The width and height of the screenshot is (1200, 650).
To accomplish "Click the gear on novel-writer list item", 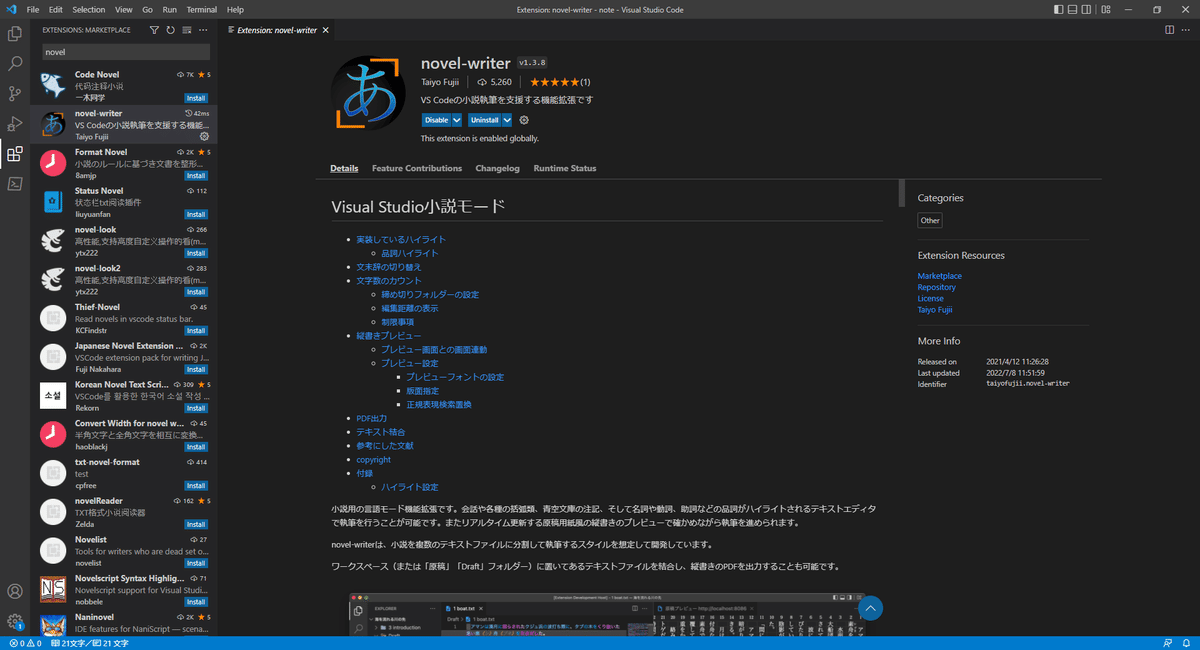I will click(204, 136).
